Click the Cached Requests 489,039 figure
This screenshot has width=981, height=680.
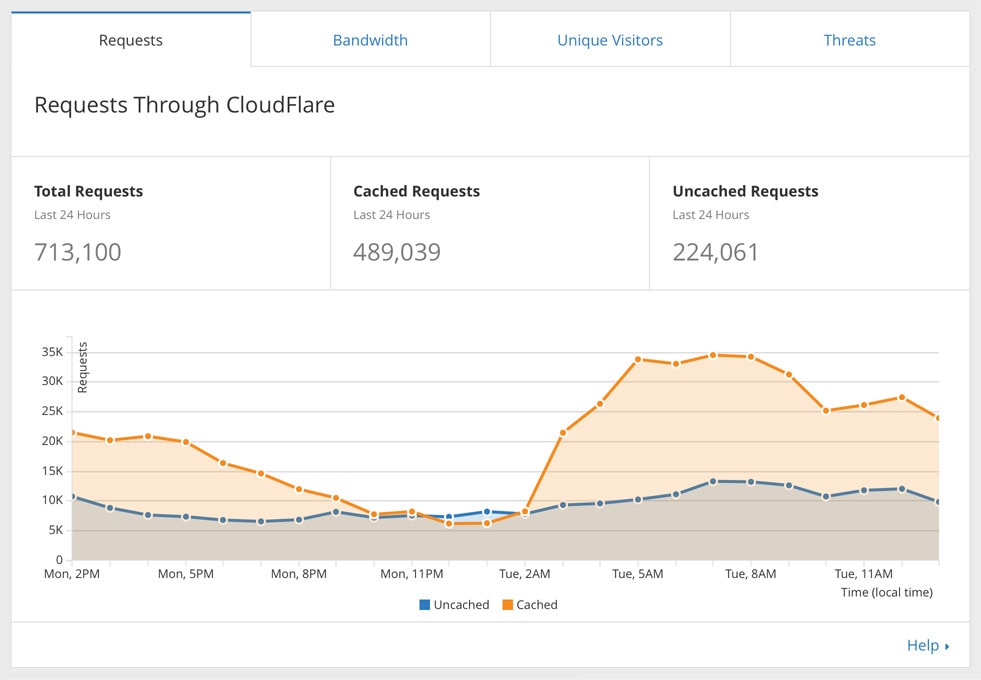397,252
